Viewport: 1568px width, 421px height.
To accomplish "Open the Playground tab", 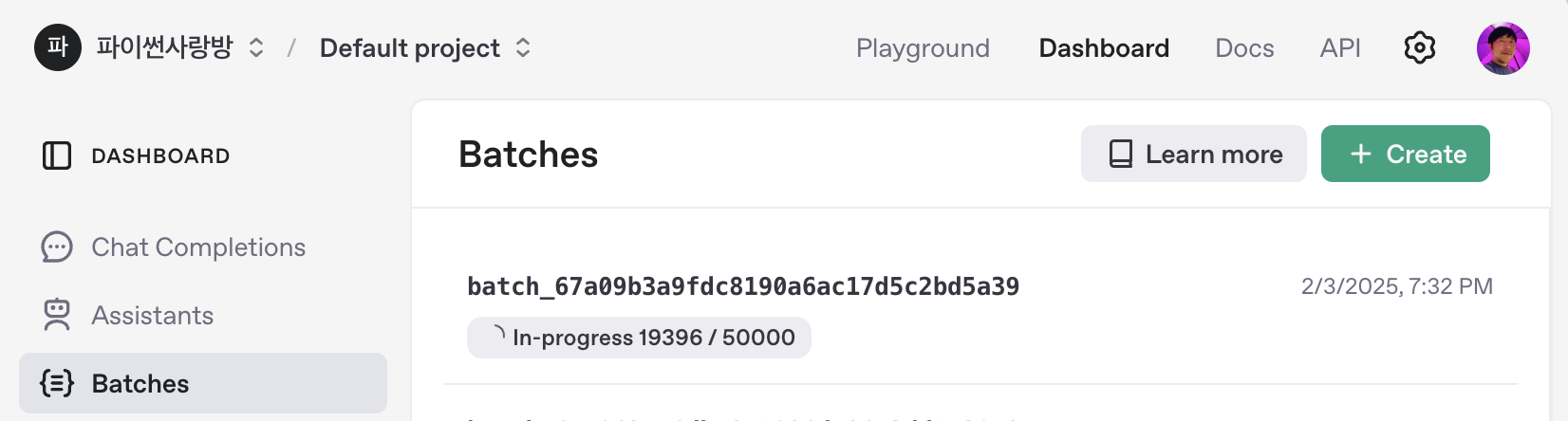I will [923, 48].
